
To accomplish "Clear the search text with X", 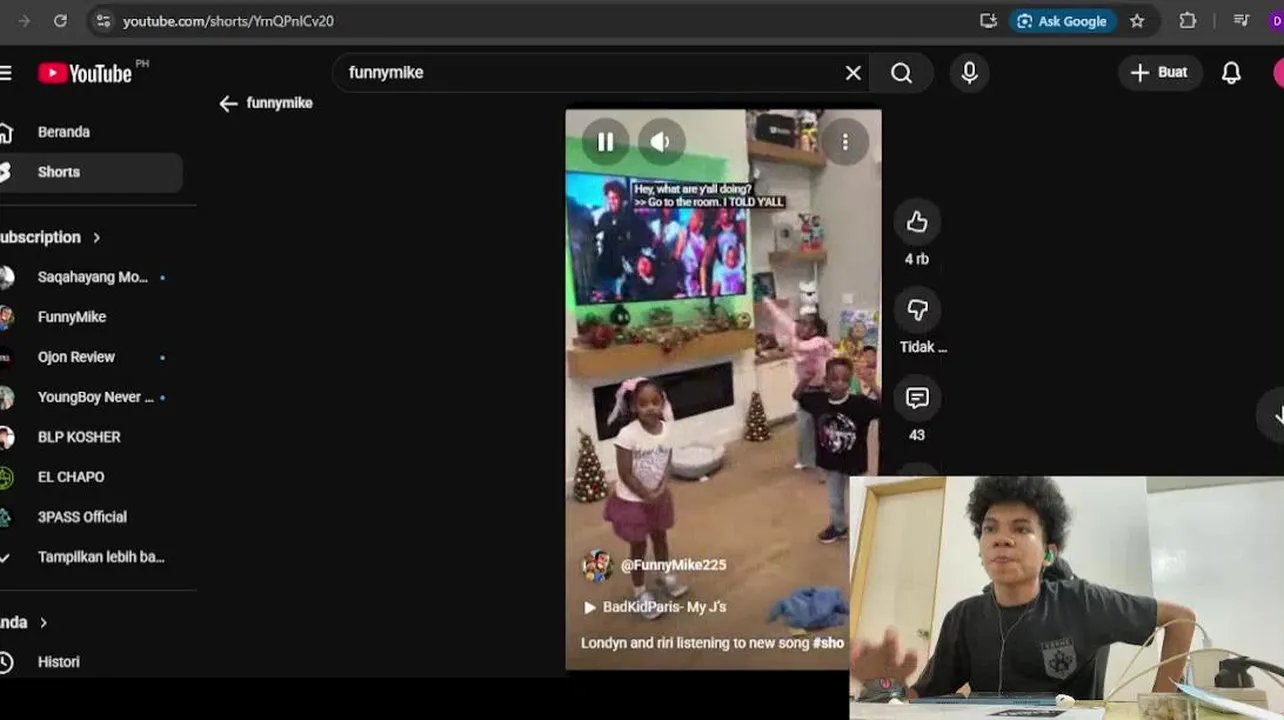I will tap(853, 73).
